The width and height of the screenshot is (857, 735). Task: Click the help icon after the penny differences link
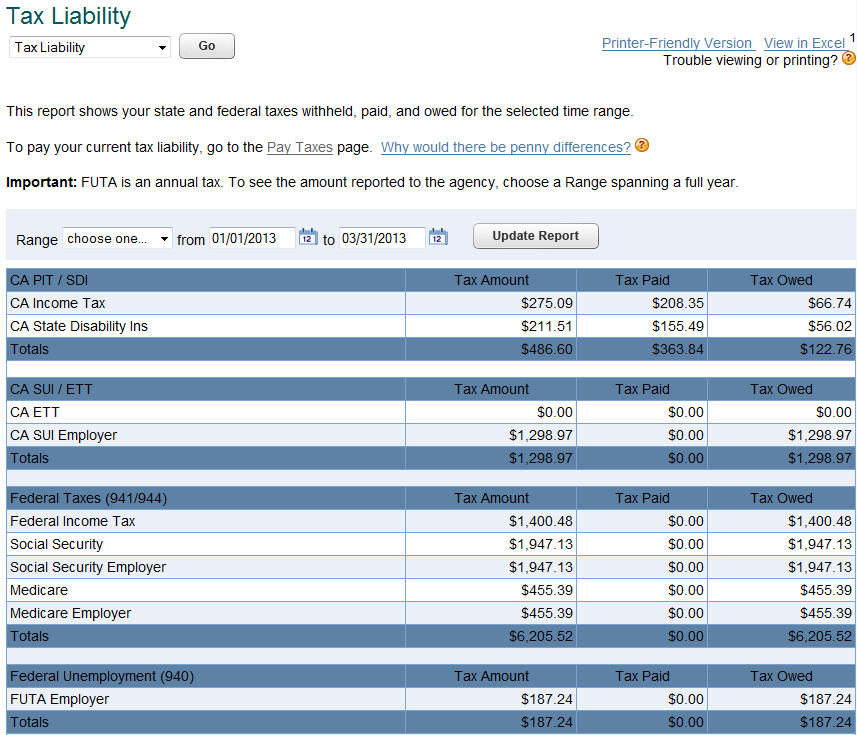tap(641, 146)
